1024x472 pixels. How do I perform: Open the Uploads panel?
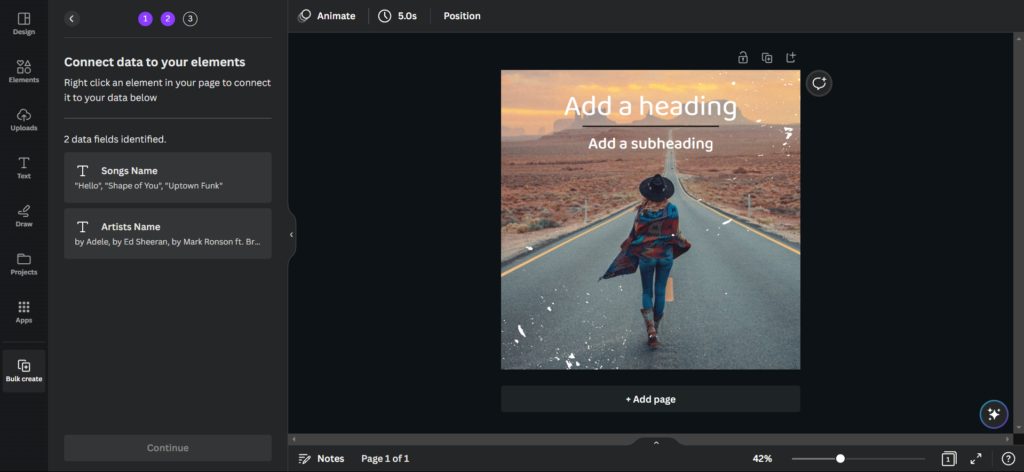pyautogui.click(x=24, y=120)
